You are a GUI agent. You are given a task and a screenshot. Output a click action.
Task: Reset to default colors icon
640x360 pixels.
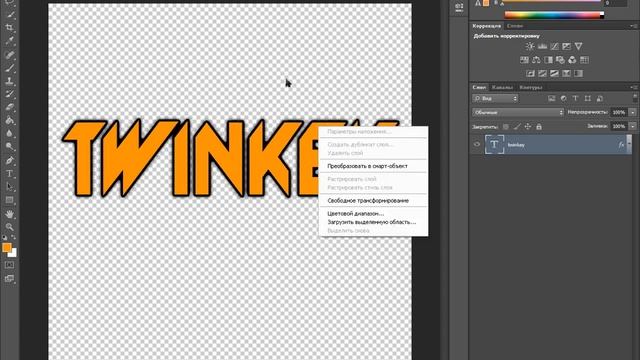tap(4, 237)
